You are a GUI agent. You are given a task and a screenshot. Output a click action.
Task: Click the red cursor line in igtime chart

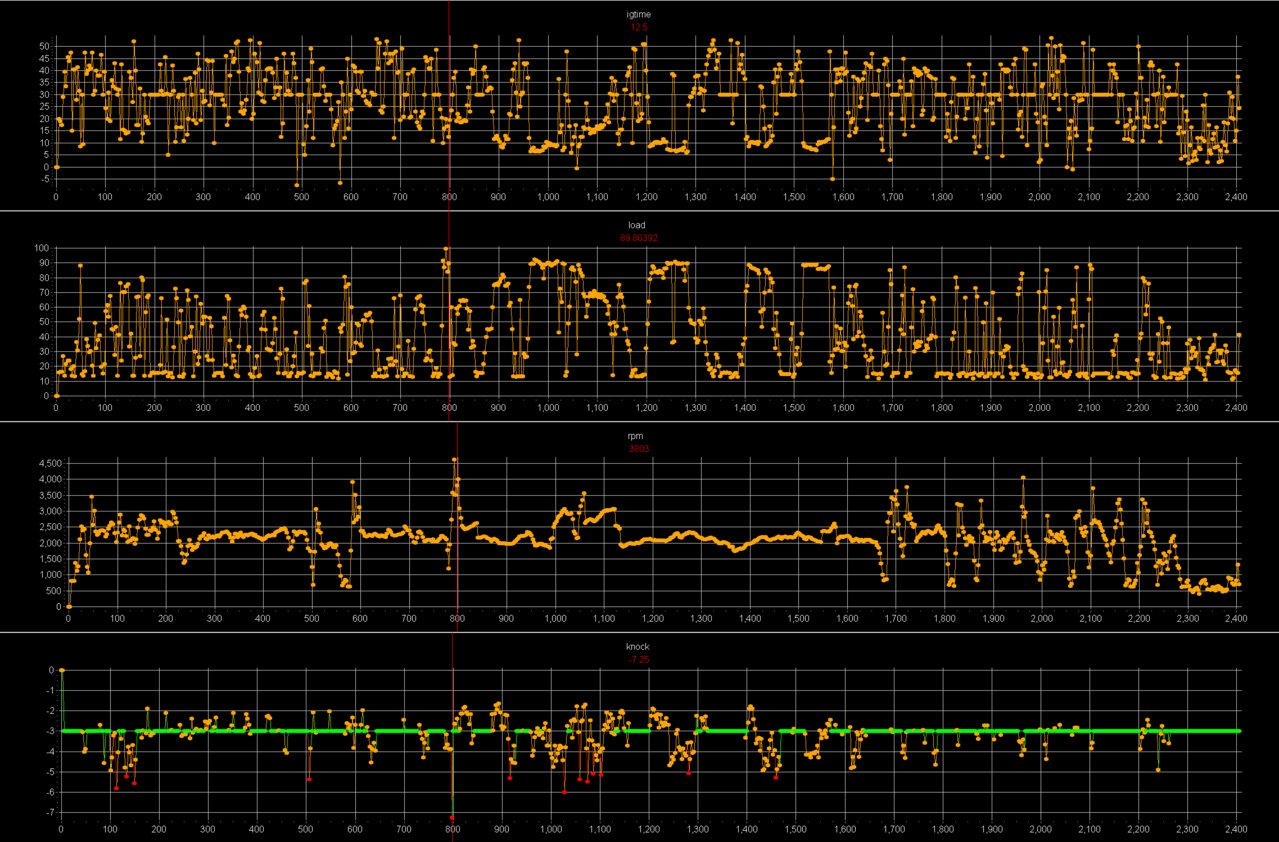click(449, 105)
